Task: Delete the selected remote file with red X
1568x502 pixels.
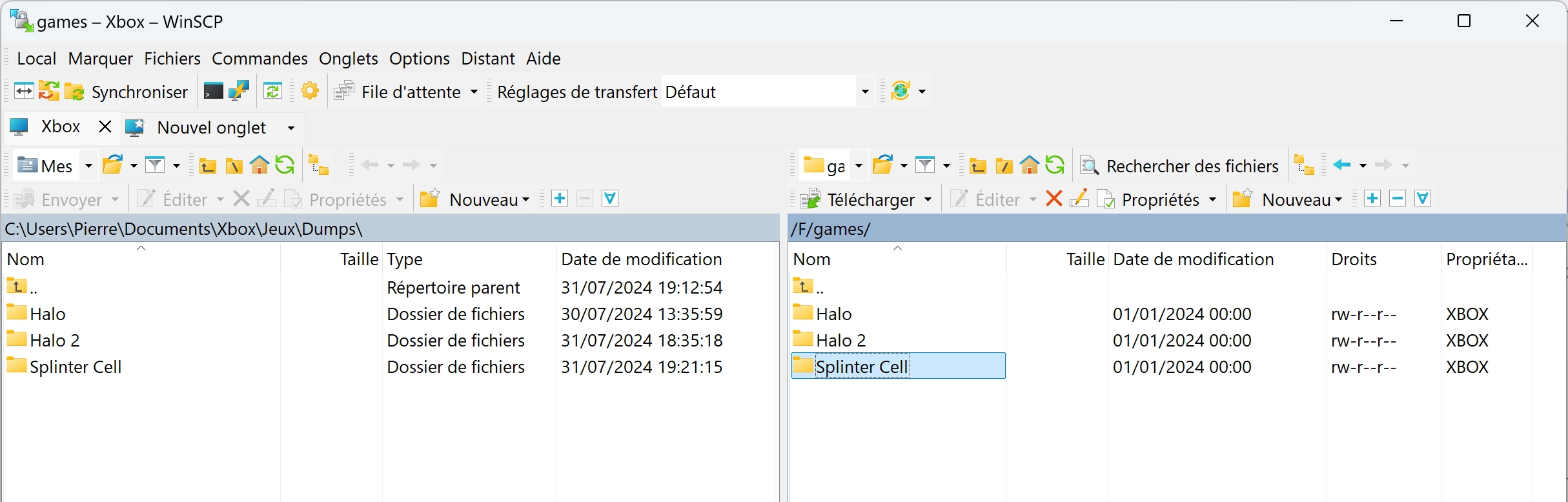Action: (x=1054, y=199)
